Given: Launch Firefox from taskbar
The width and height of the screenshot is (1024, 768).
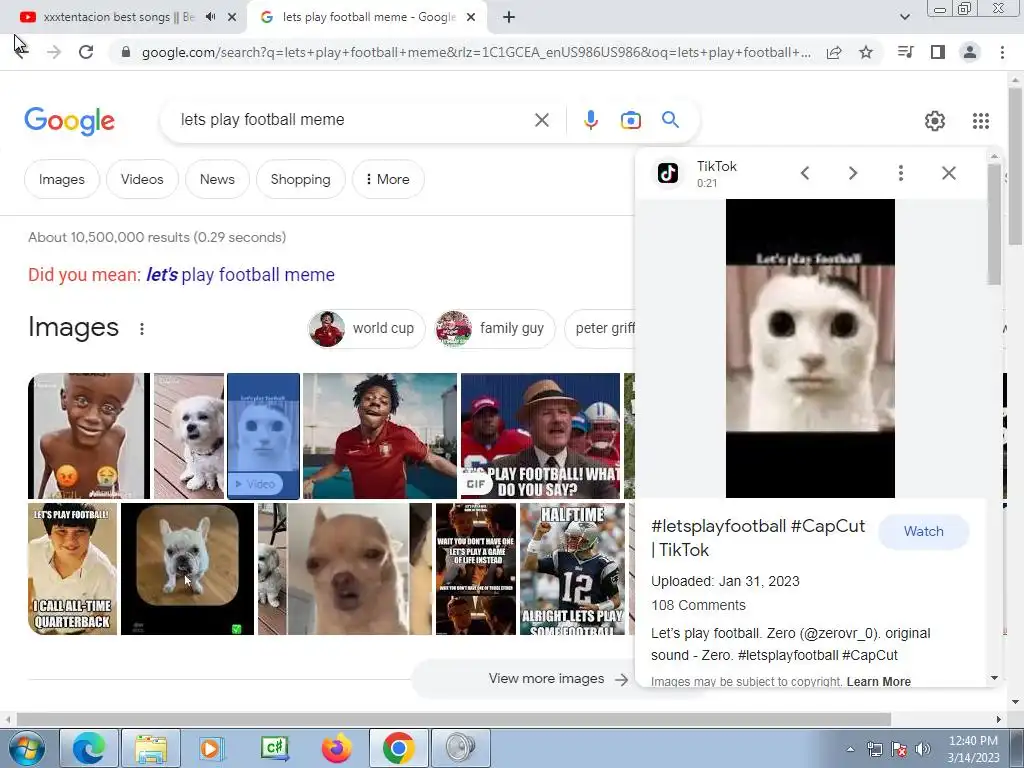Looking at the screenshot, I should (337, 748).
